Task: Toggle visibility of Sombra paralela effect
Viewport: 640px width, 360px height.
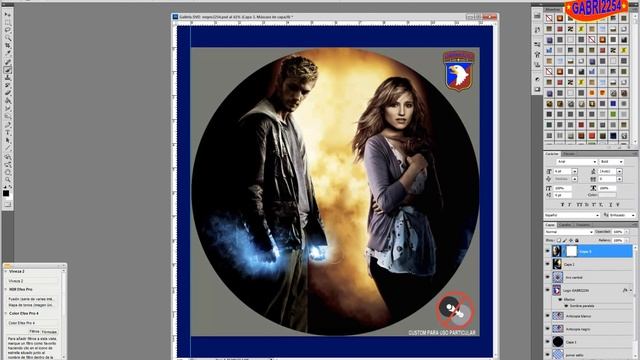Action: 566,306
